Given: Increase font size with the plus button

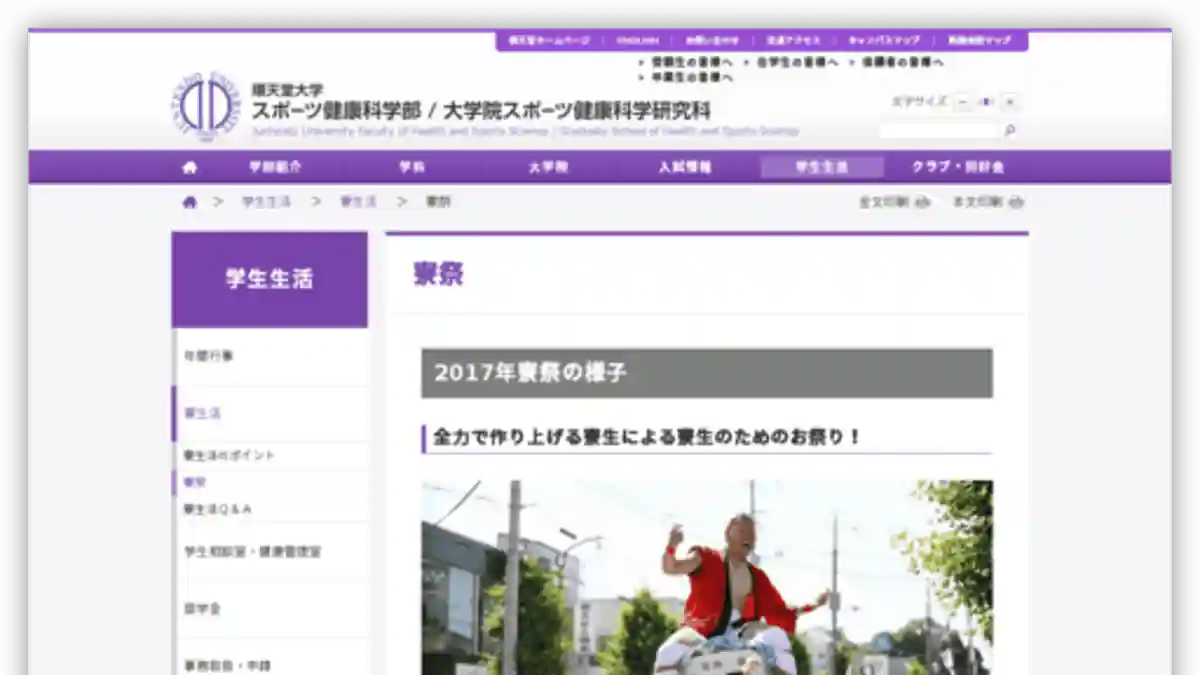Looking at the screenshot, I should tap(1010, 102).
